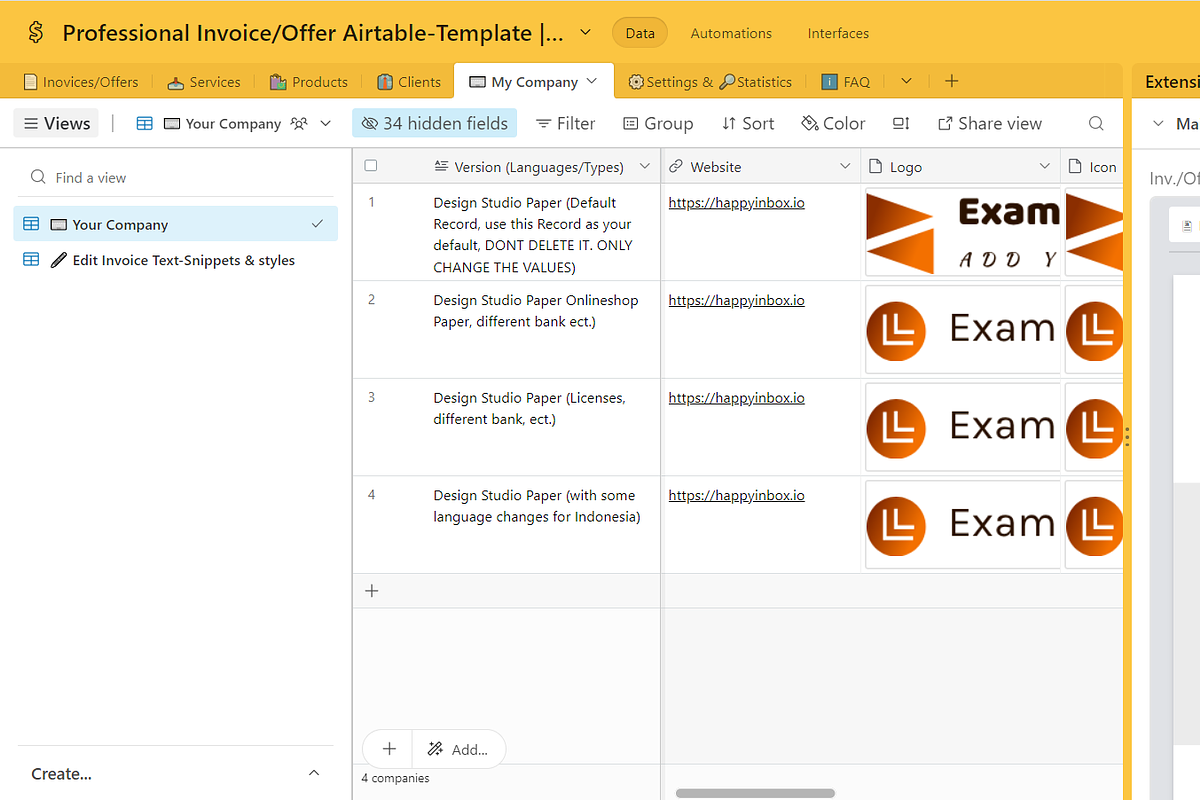Open base title dropdown chevron
Viewport: 1200px width, 800px height.
(x=585, y=33)
